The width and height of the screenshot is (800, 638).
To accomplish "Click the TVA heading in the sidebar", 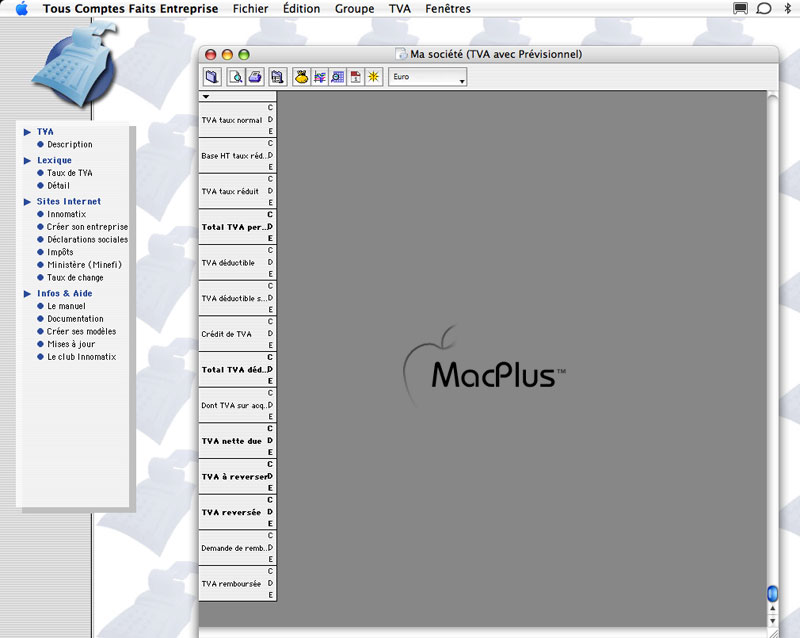I will click(x=45, y=132).
